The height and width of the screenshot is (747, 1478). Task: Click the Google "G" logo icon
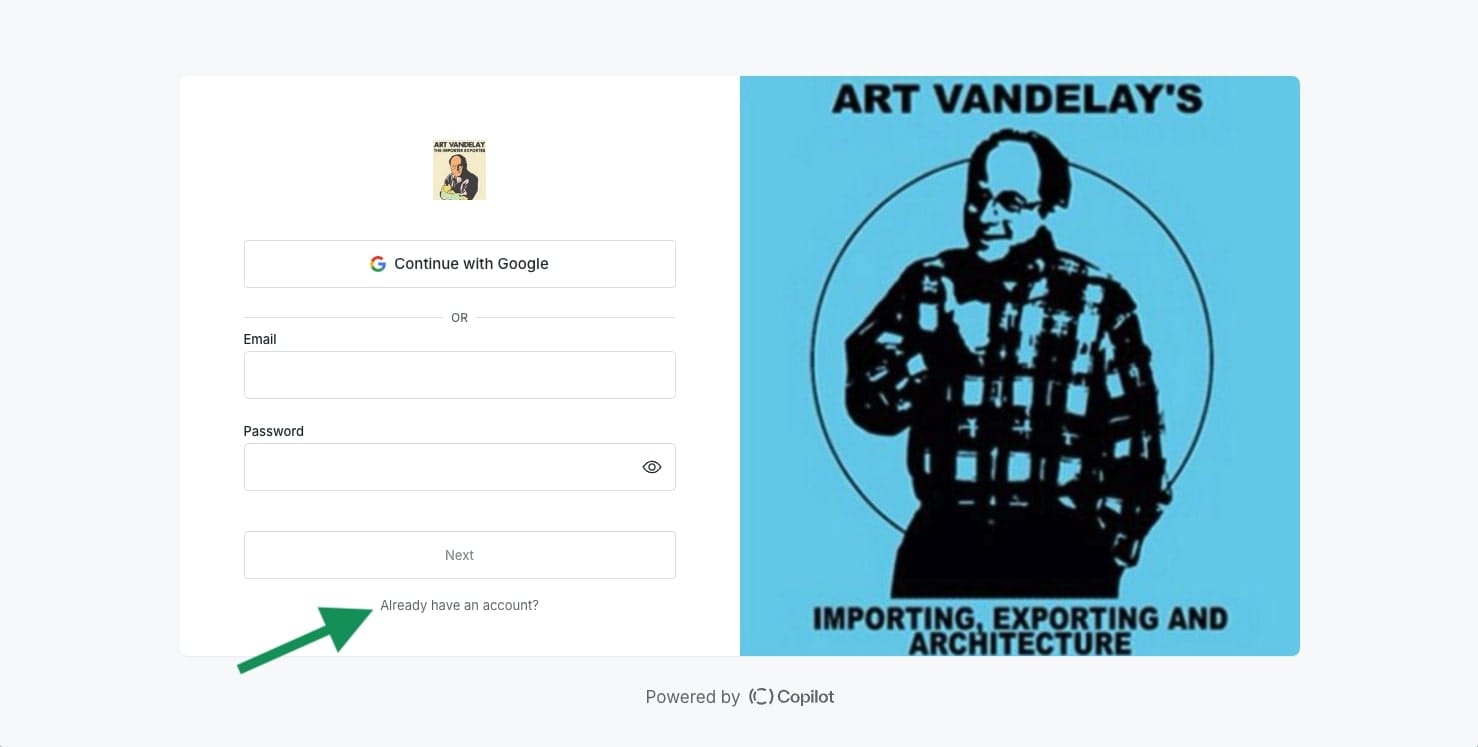pyautogui.click(x=378, y=264)
